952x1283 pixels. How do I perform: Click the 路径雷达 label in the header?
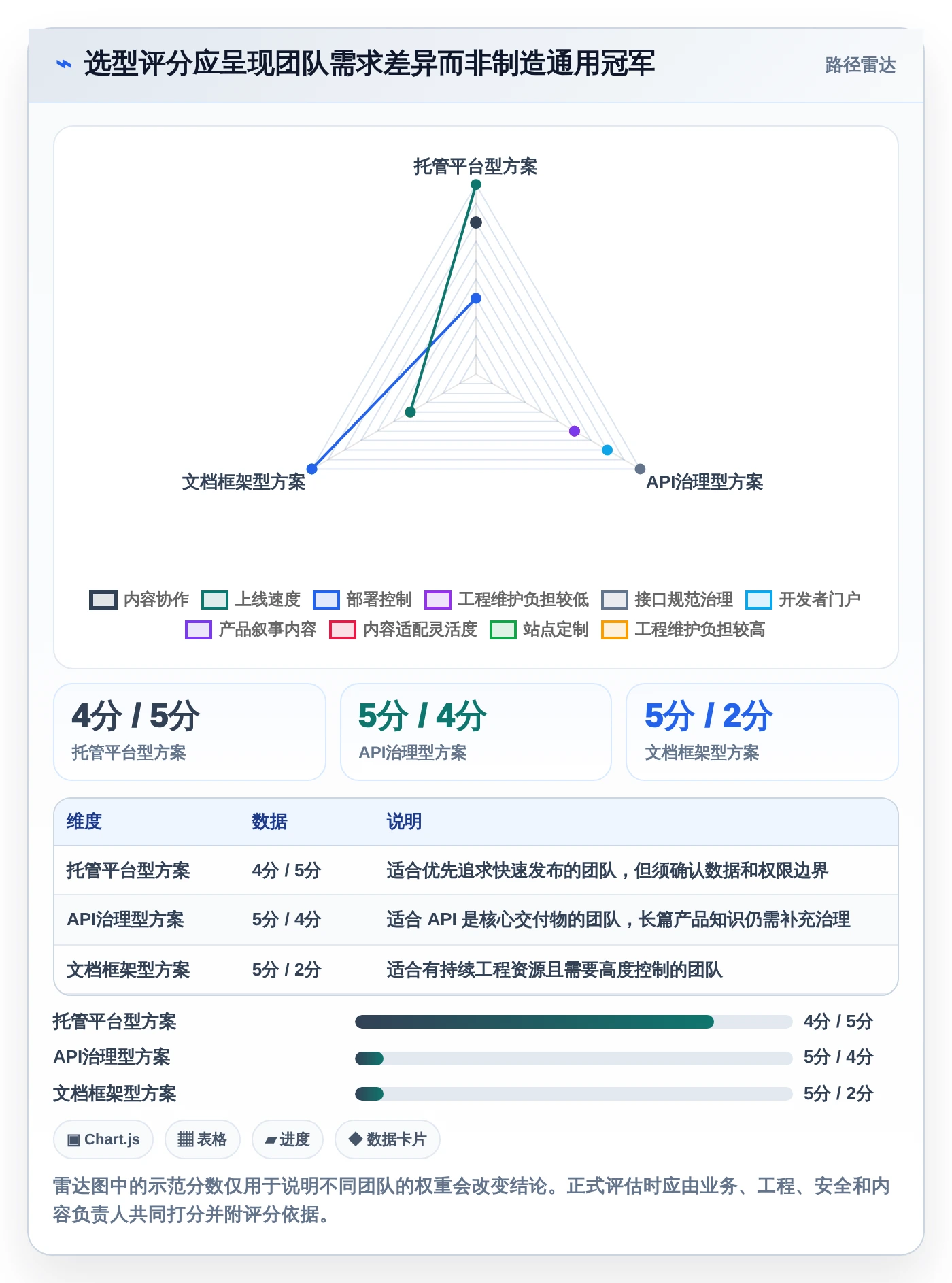[x=860, y=65]
